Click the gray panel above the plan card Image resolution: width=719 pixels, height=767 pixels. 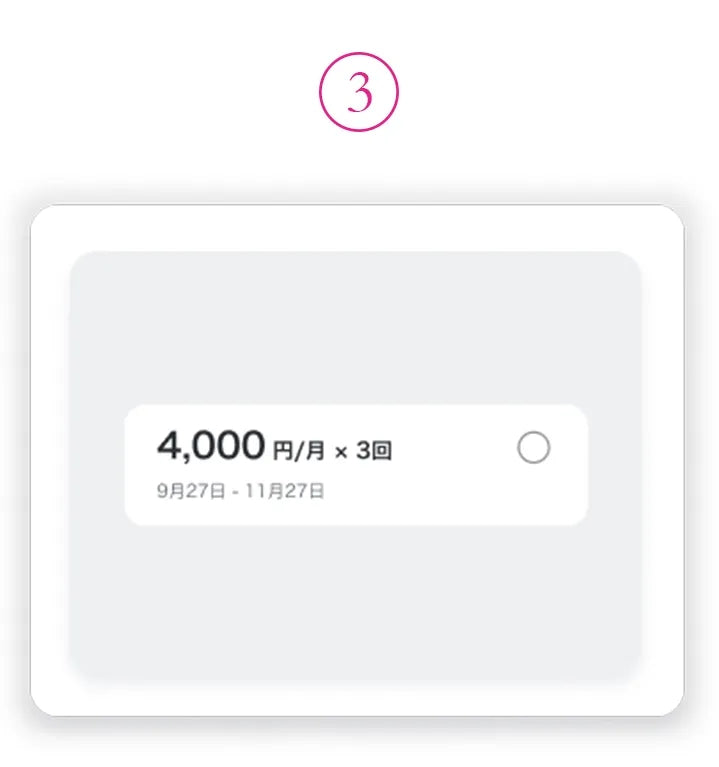pos(355,325)
